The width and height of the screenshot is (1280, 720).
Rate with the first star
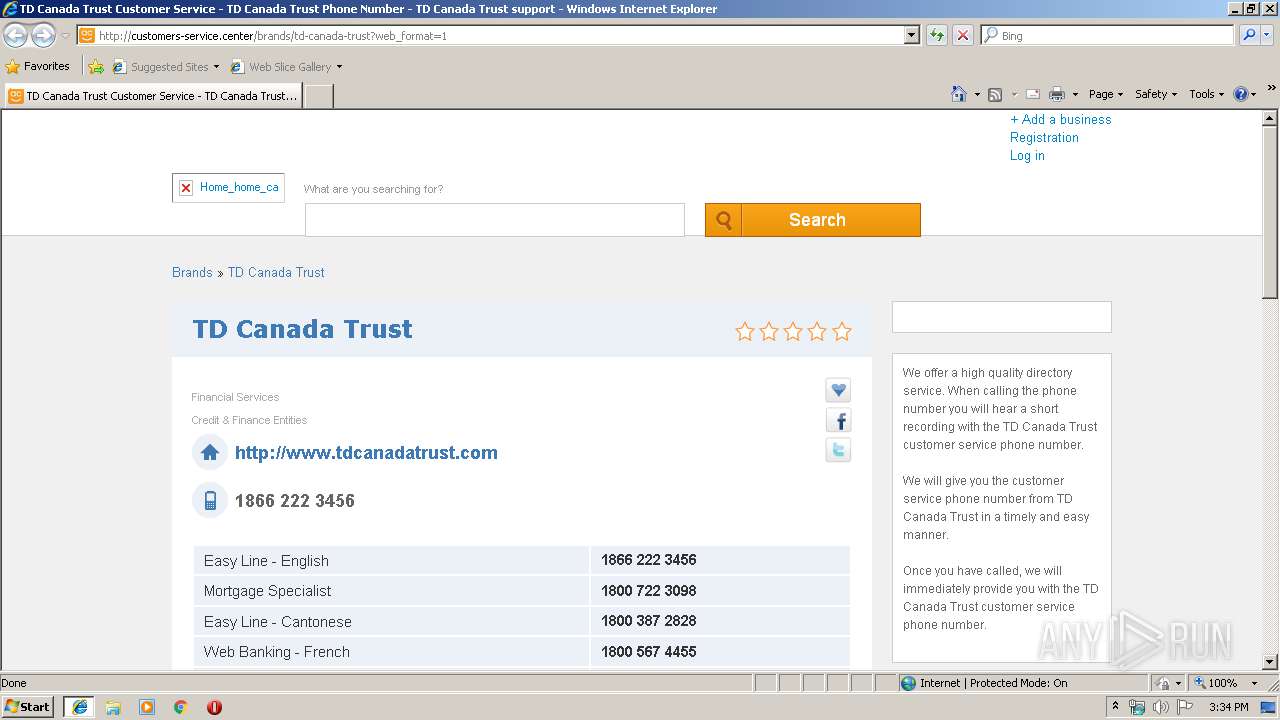pyautogui.click(x=744, y=331)
